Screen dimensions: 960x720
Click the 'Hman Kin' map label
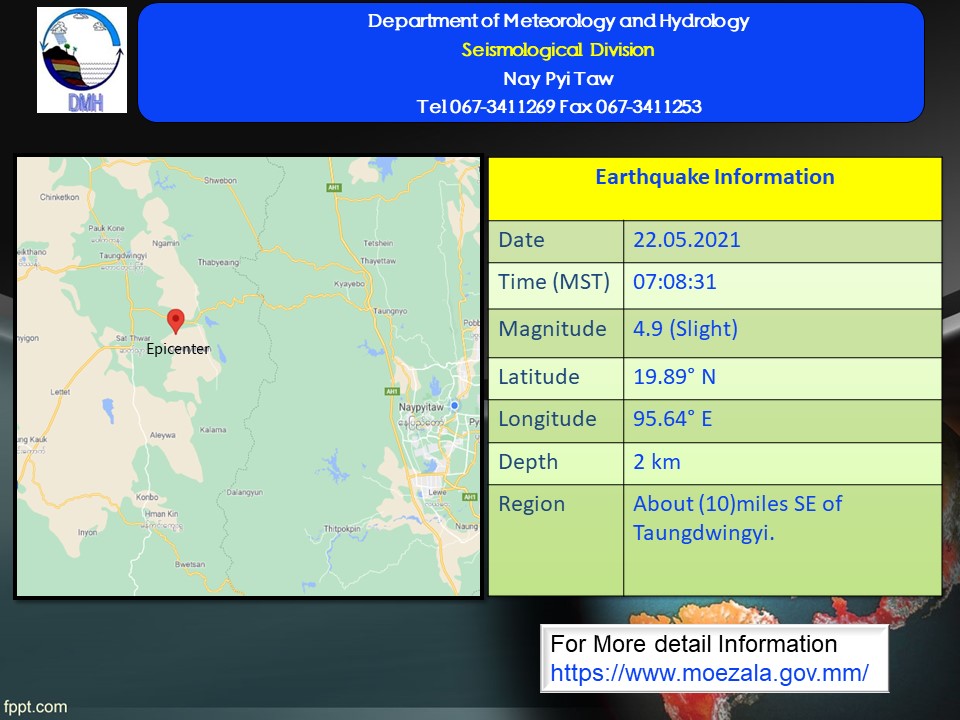162,514
